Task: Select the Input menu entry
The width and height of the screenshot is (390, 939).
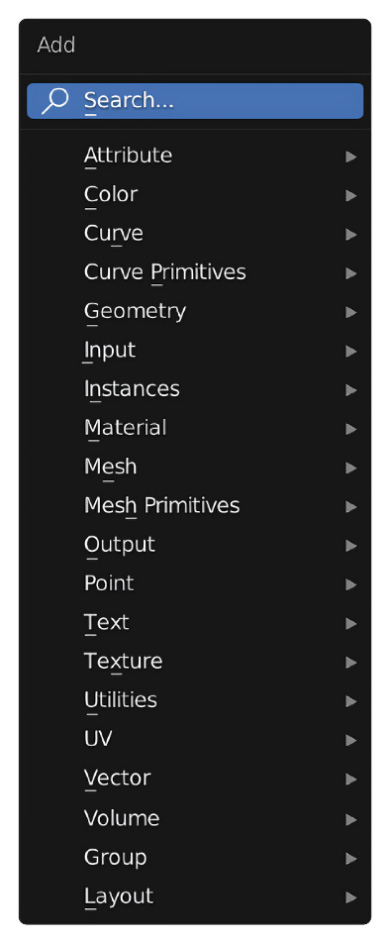Action: pos(195,350)
